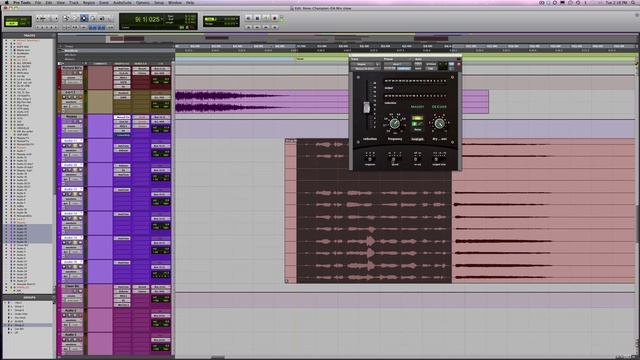The width and height of the screenshot is (640, 360).
Task: Click the Groups list panel header
Action: pyautogui.click(x=29, y=298)
